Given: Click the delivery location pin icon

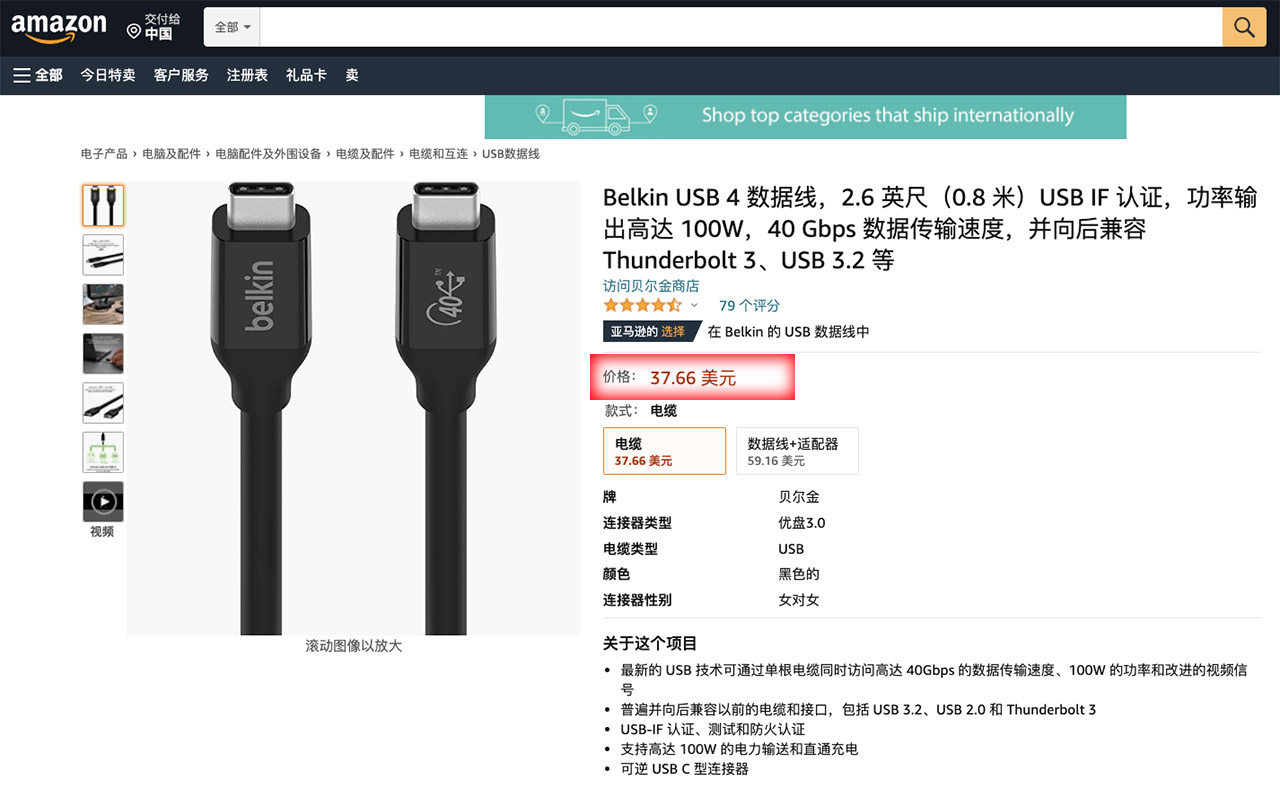Looking at the screenshot, I should coord(134,31).
